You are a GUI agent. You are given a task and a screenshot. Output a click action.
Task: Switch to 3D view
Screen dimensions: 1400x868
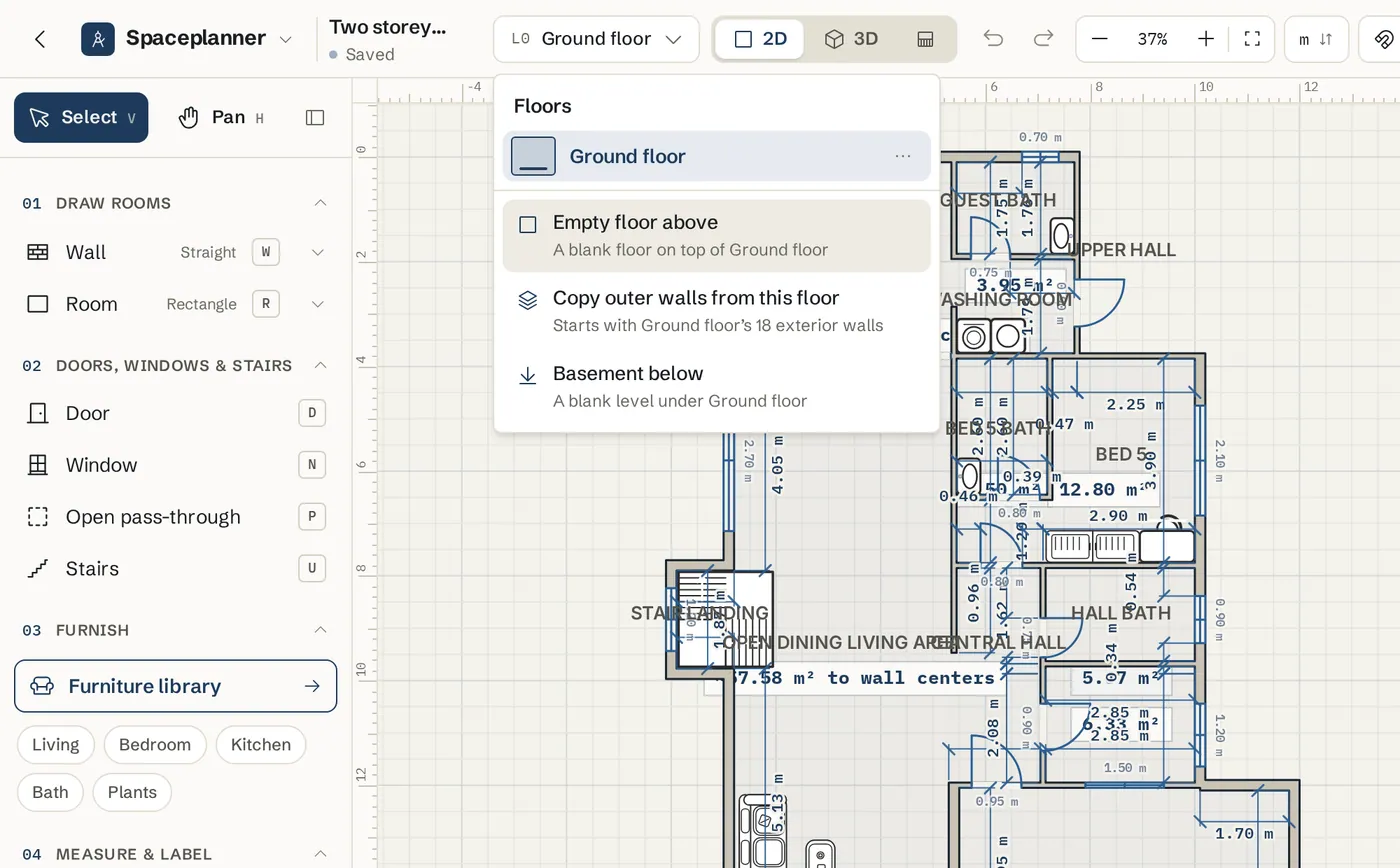point(851,39)
